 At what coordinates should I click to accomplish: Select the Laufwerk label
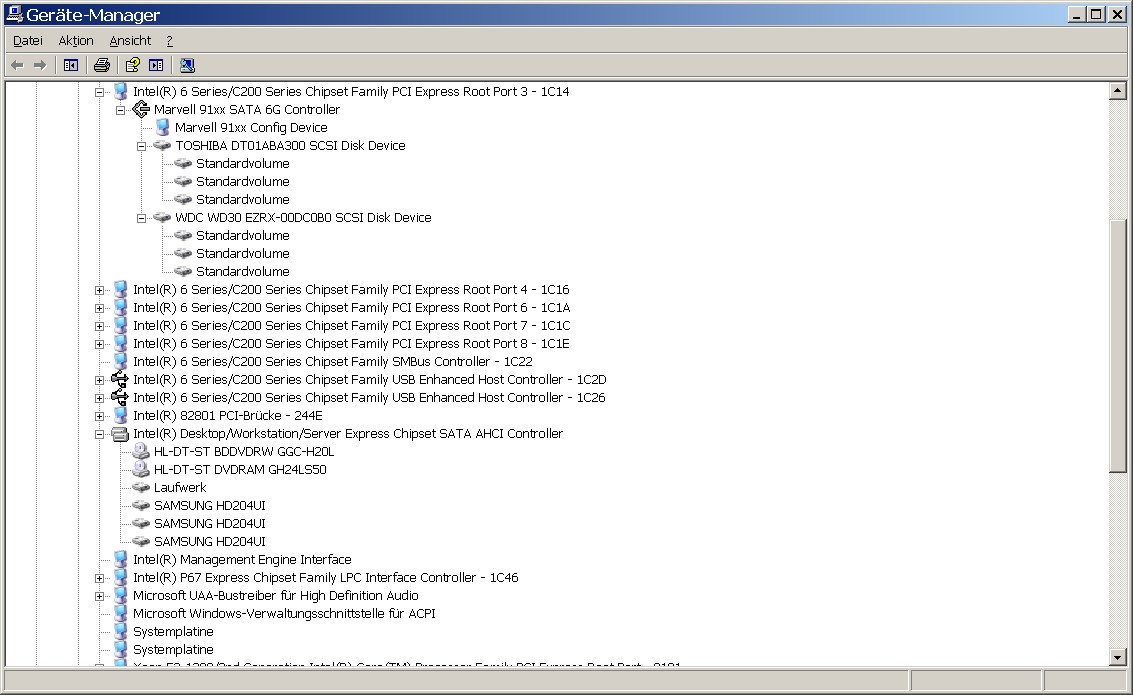(180, 488)
